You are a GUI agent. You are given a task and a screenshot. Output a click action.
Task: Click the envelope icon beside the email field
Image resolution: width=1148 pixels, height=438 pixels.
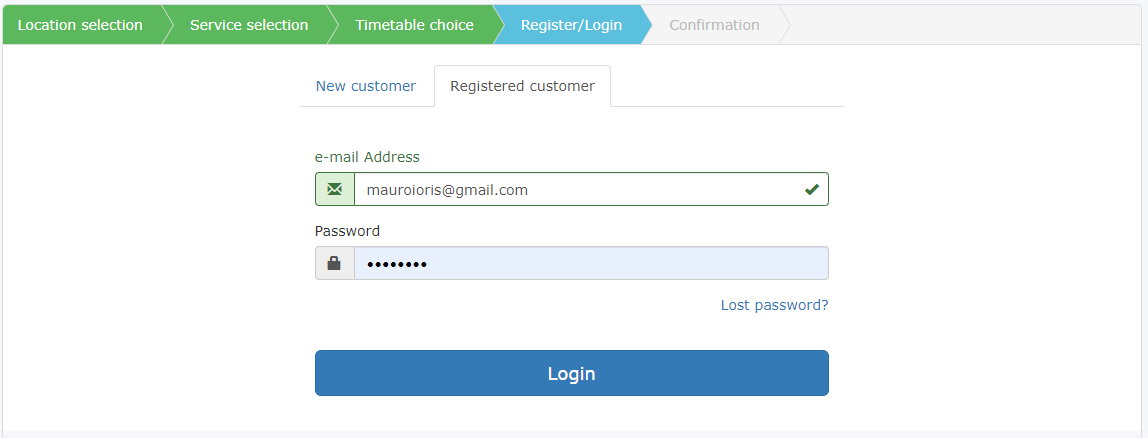pos(334,189)
